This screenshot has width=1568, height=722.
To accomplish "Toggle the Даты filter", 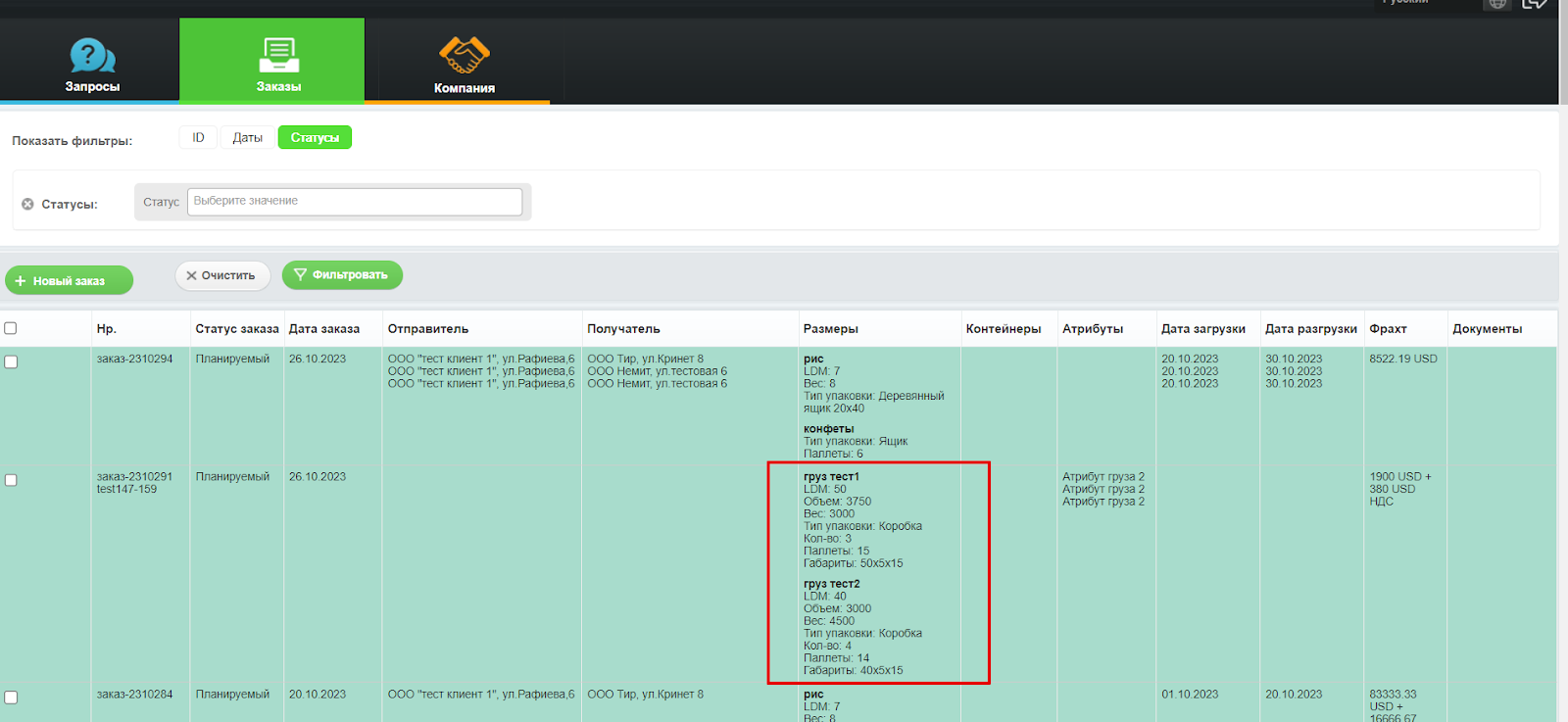I will pyautogui.click(x=247, y=138).
